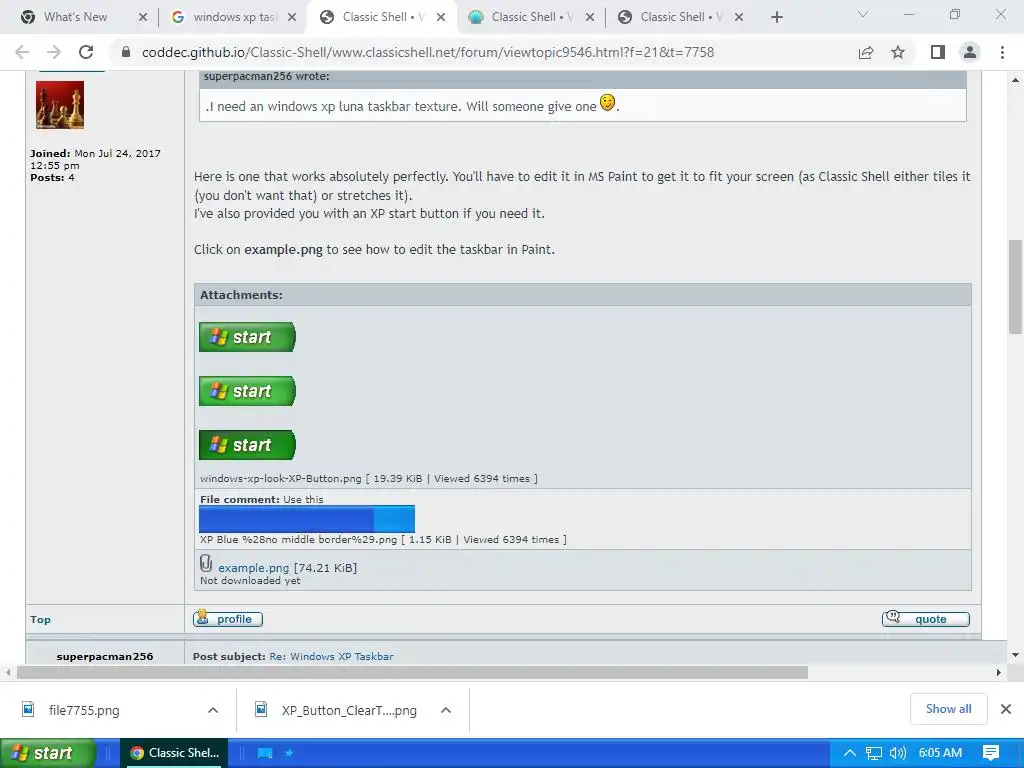Open Re: Windows XP Taskbar post subject
The width and height of the screenshot is (1024, 768).
click(x=331, y=656)
